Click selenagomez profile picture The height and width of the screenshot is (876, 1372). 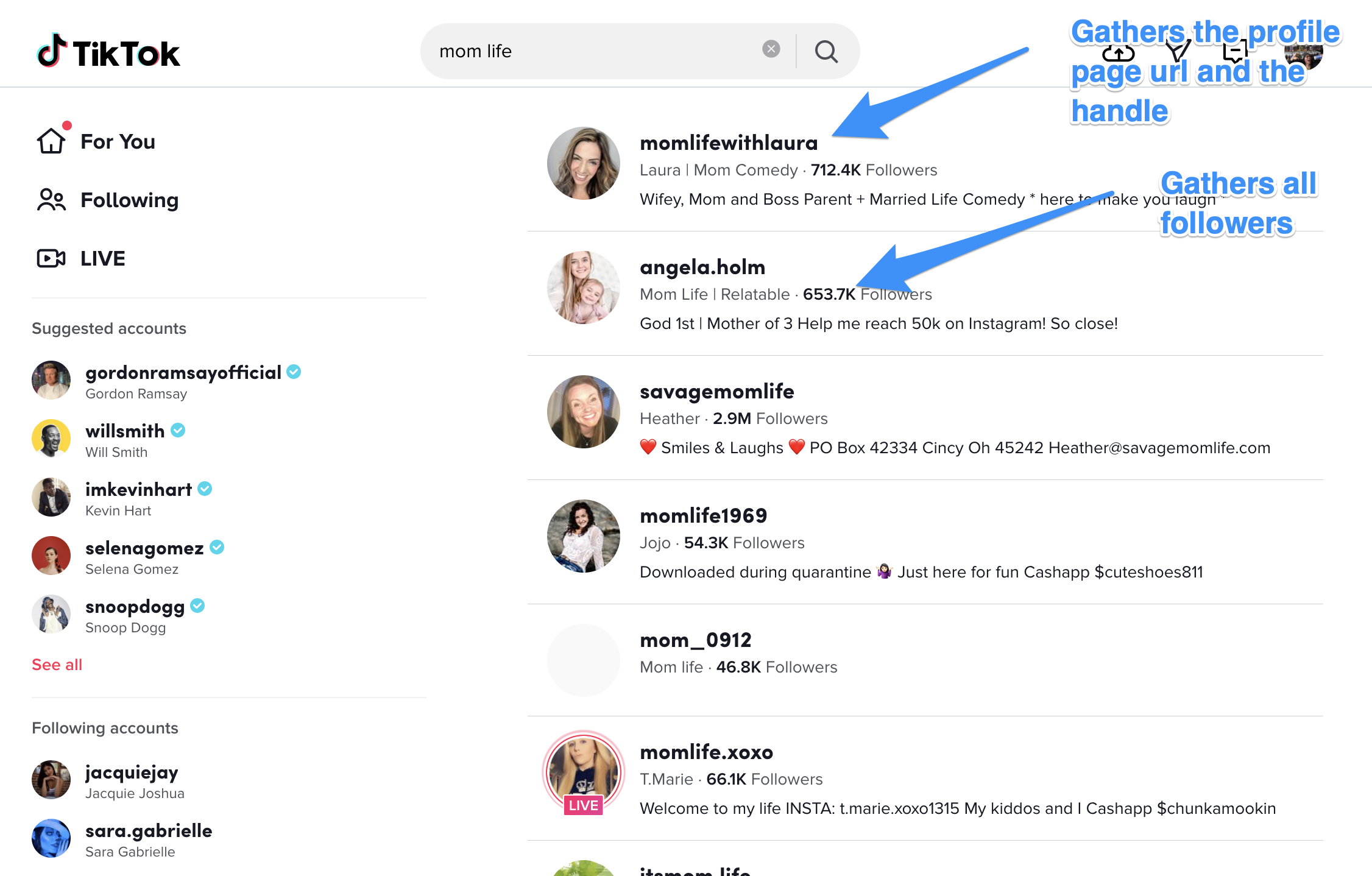pos(51,556)
